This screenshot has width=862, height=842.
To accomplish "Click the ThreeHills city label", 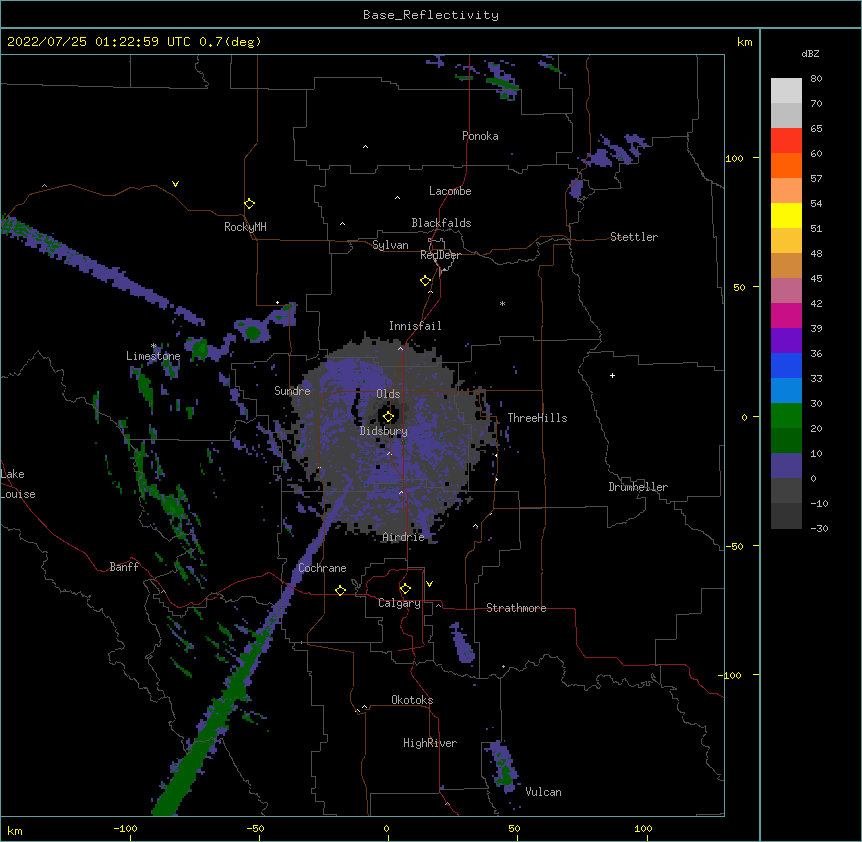I will pos(537,418).
